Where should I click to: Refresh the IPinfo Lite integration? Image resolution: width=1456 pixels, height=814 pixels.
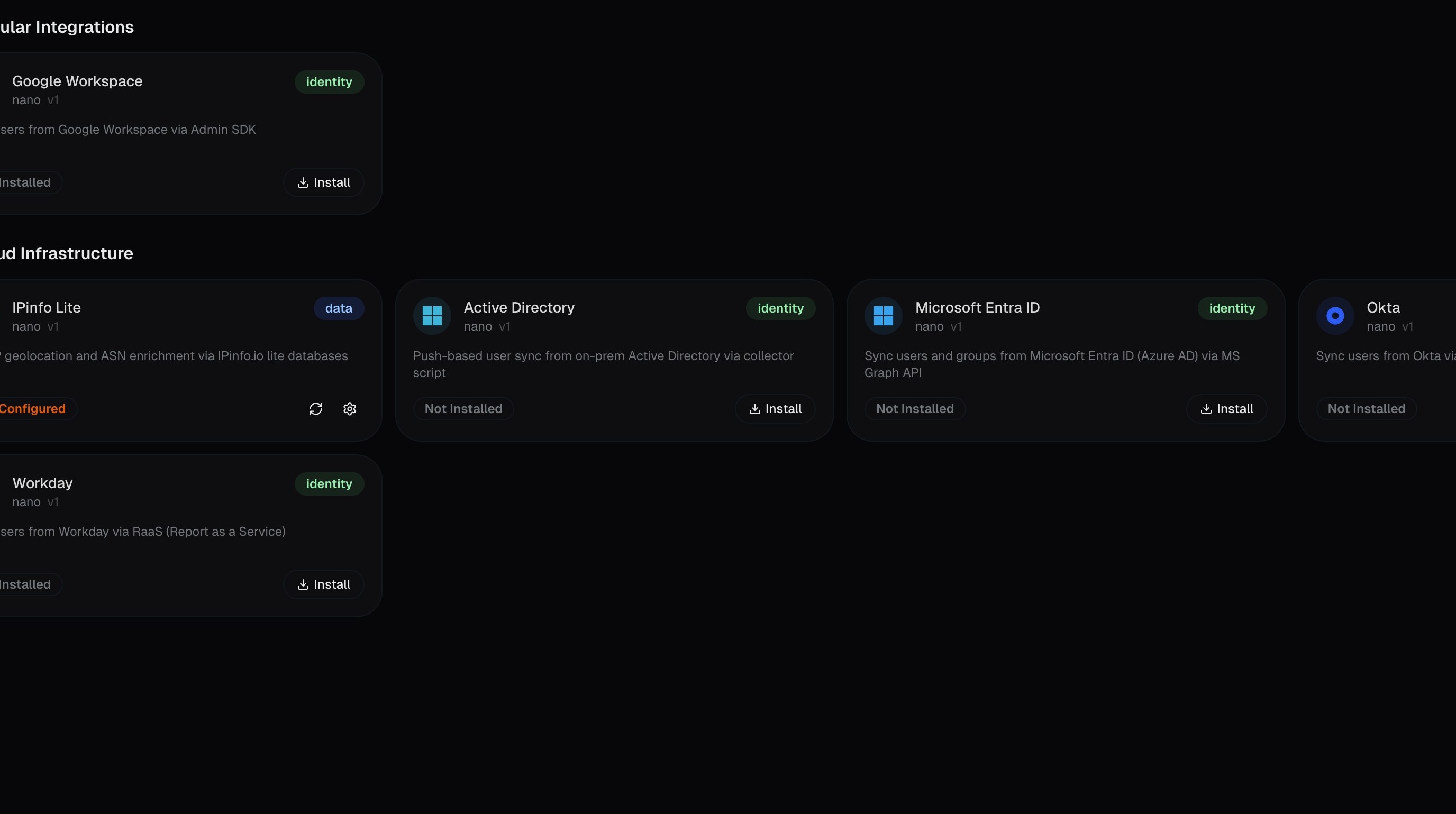coord(315,408)
